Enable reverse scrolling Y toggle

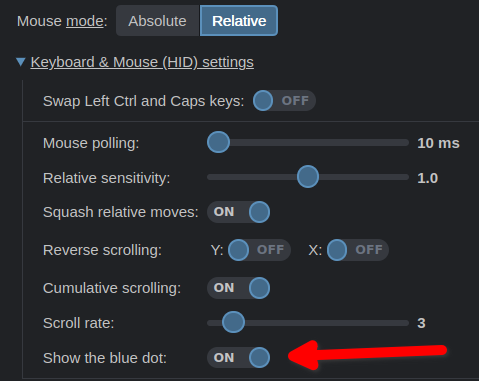pyautogui.click(x=259, y=250)
